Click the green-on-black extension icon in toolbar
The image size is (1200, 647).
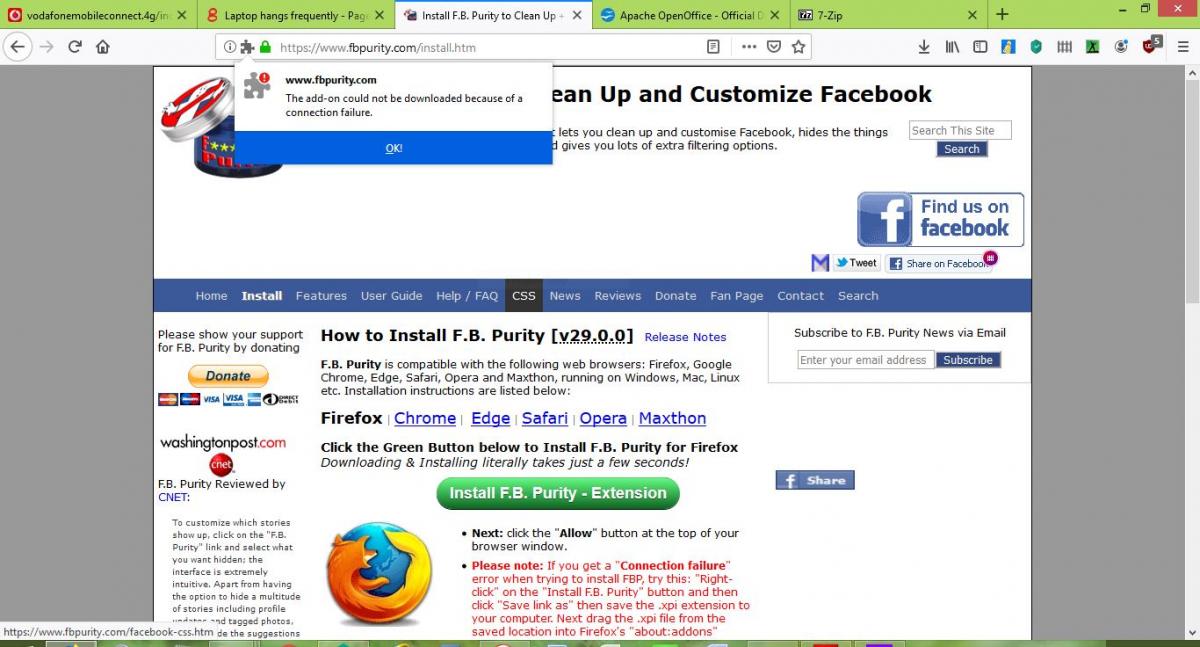tap(1093, 47)
